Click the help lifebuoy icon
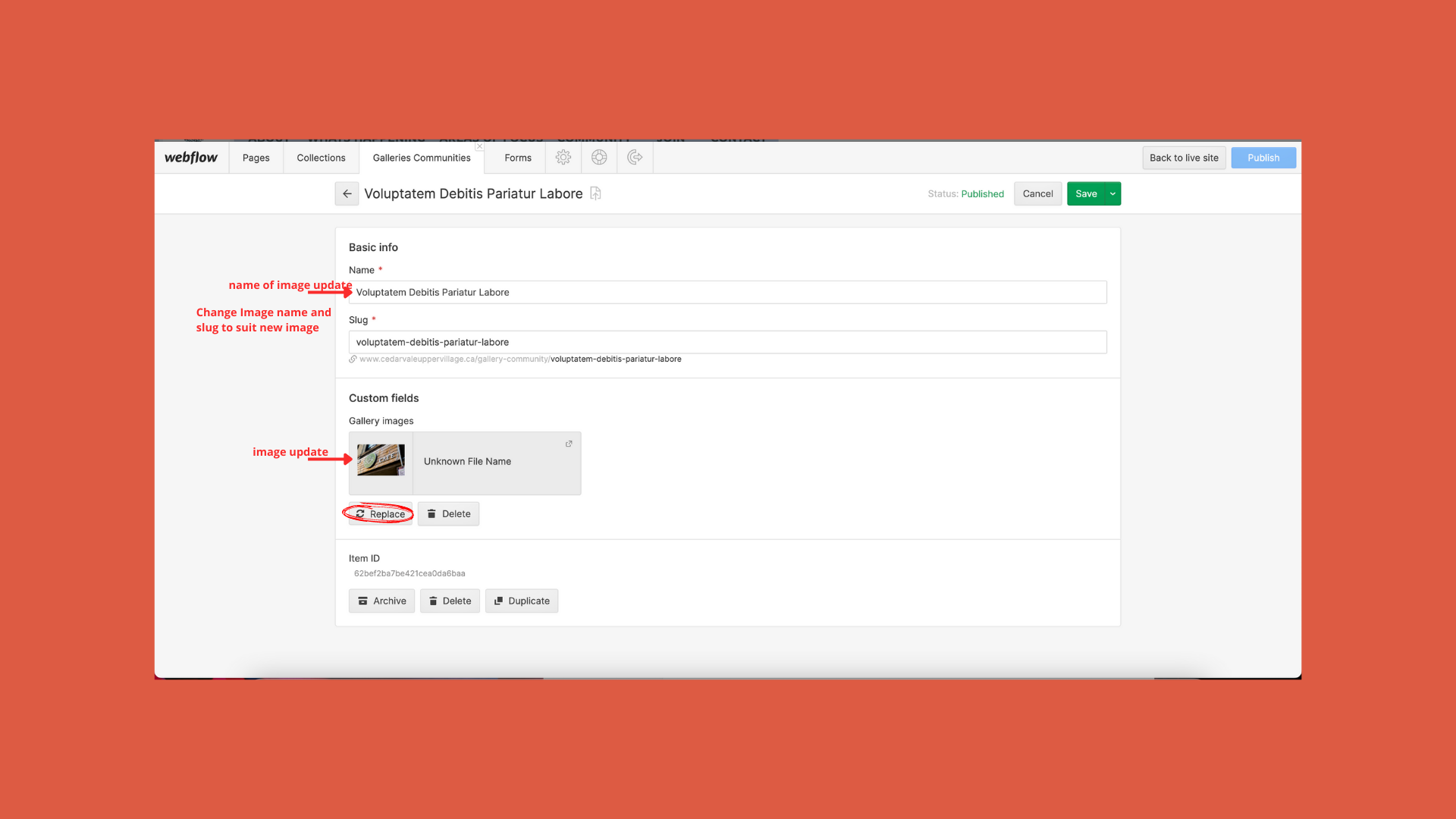The width and height of the screenshot is (1456, 819). [x=599, y=158]
